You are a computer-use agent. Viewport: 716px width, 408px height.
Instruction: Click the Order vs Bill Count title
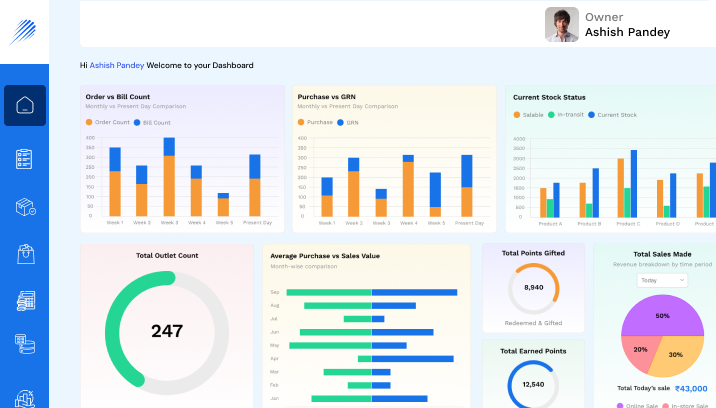[x=118, y=97]
